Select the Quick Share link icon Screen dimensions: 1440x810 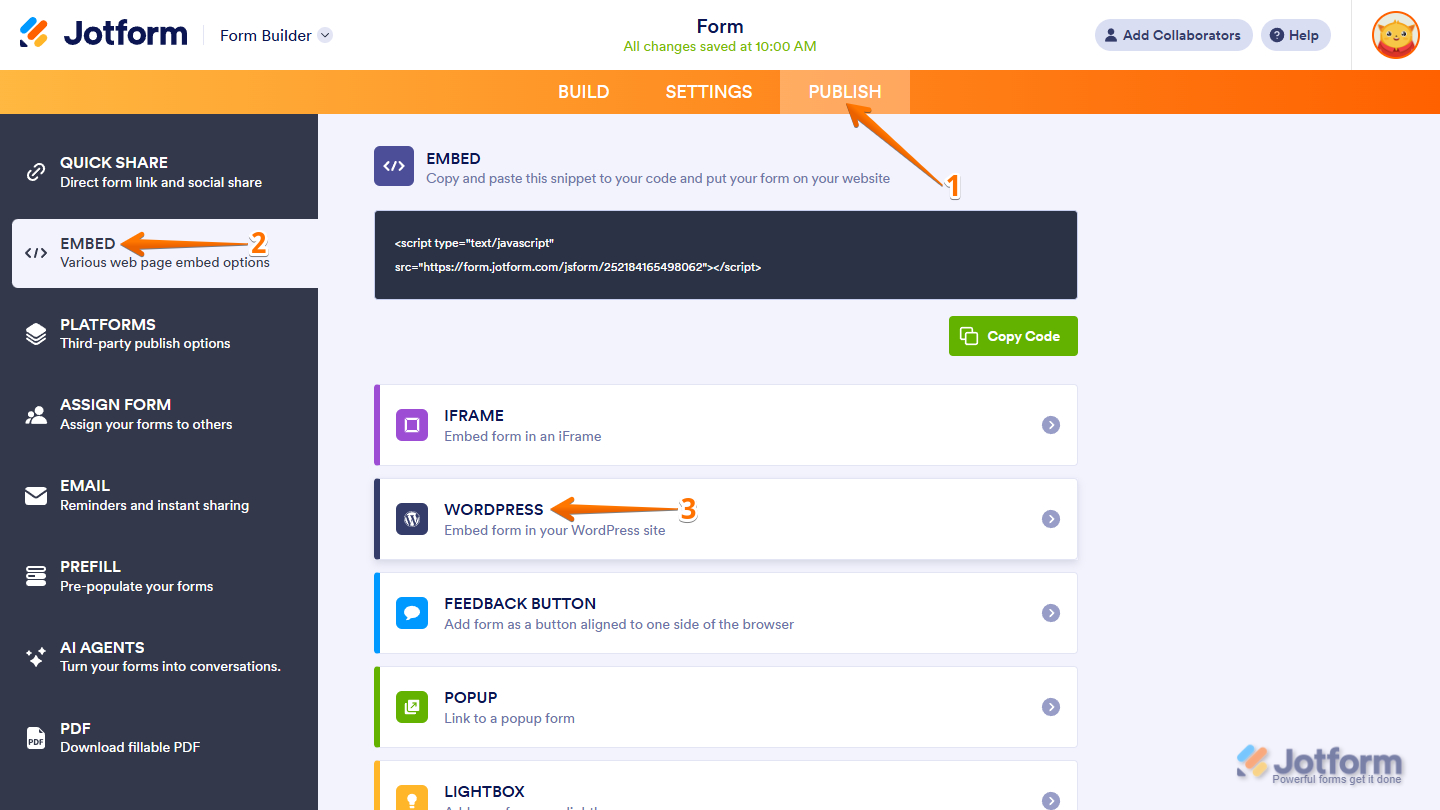(x=36, y=170)
